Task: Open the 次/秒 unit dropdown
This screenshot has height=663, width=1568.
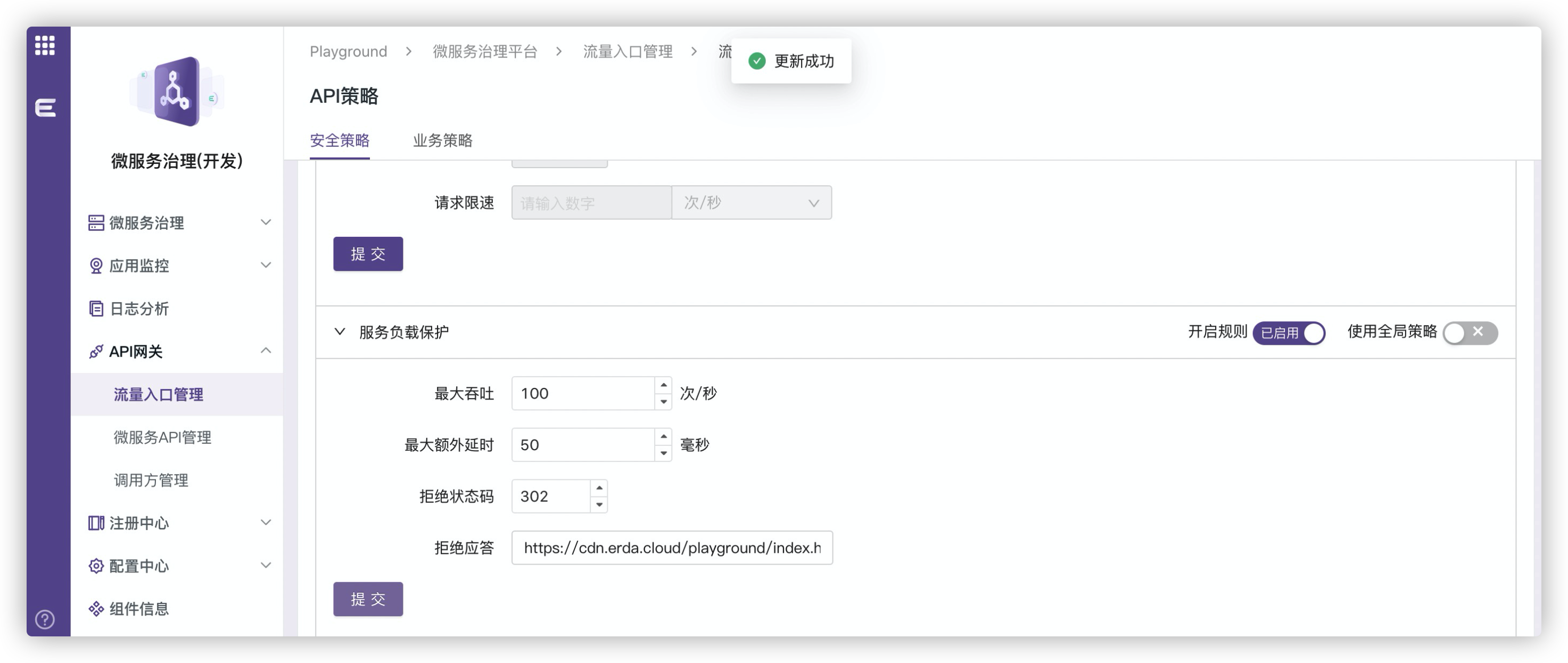Action: (752, 203)
